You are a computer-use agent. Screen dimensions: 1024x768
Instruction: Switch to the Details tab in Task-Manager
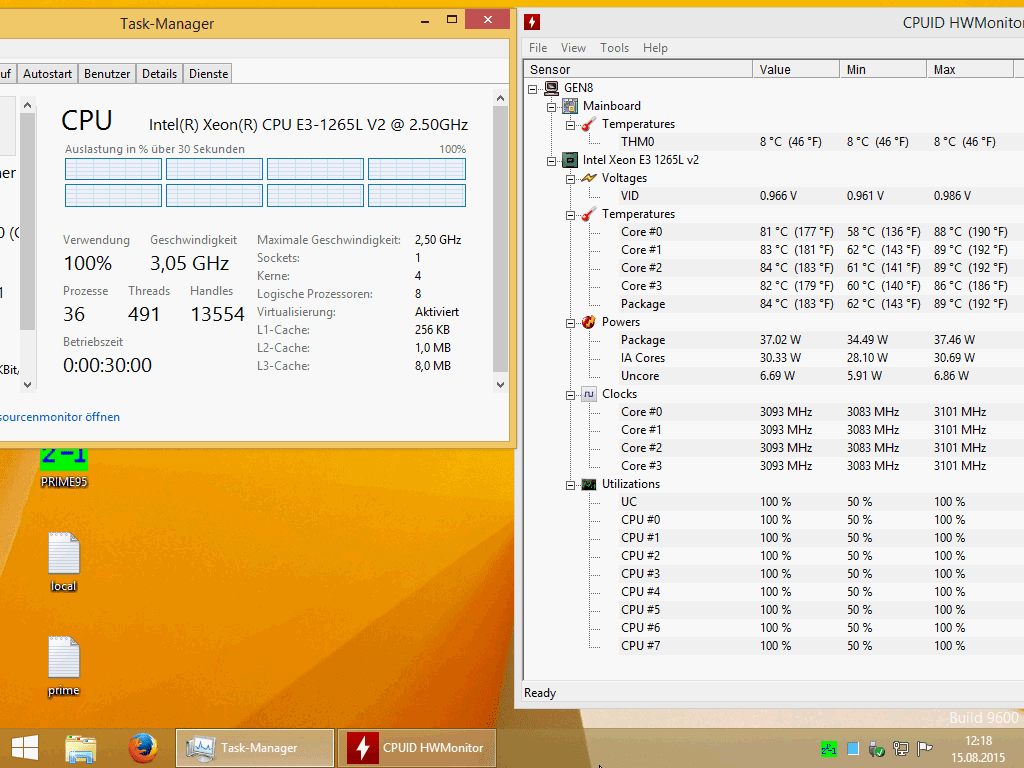159,74
